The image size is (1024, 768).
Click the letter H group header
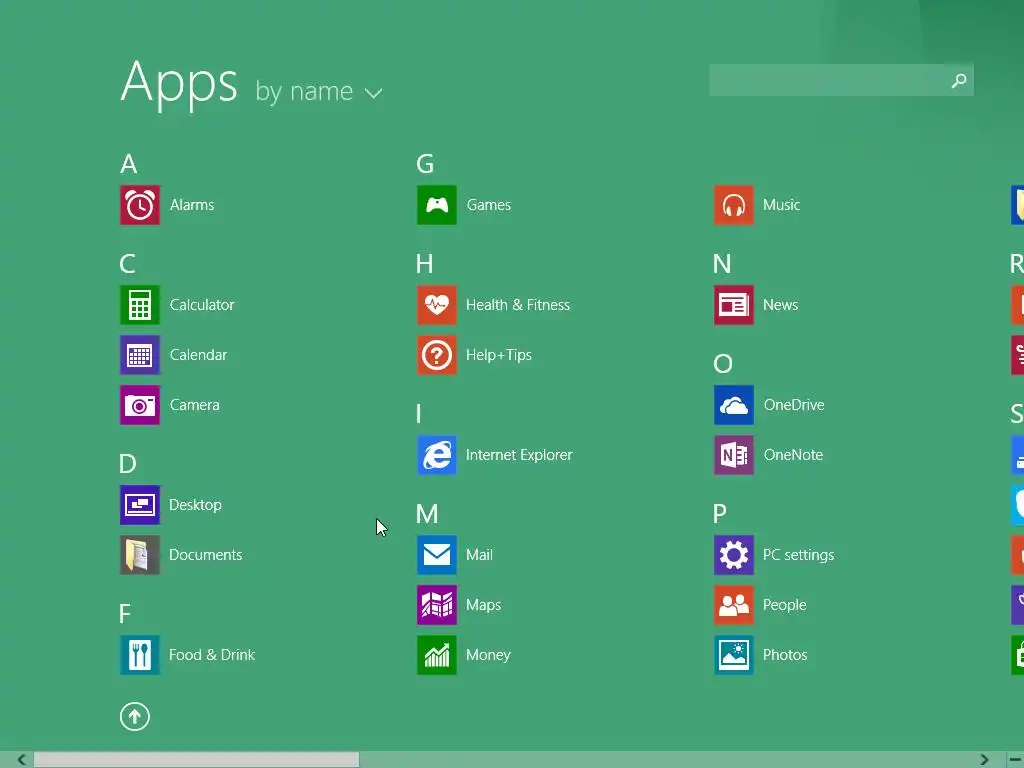[424, 264]
